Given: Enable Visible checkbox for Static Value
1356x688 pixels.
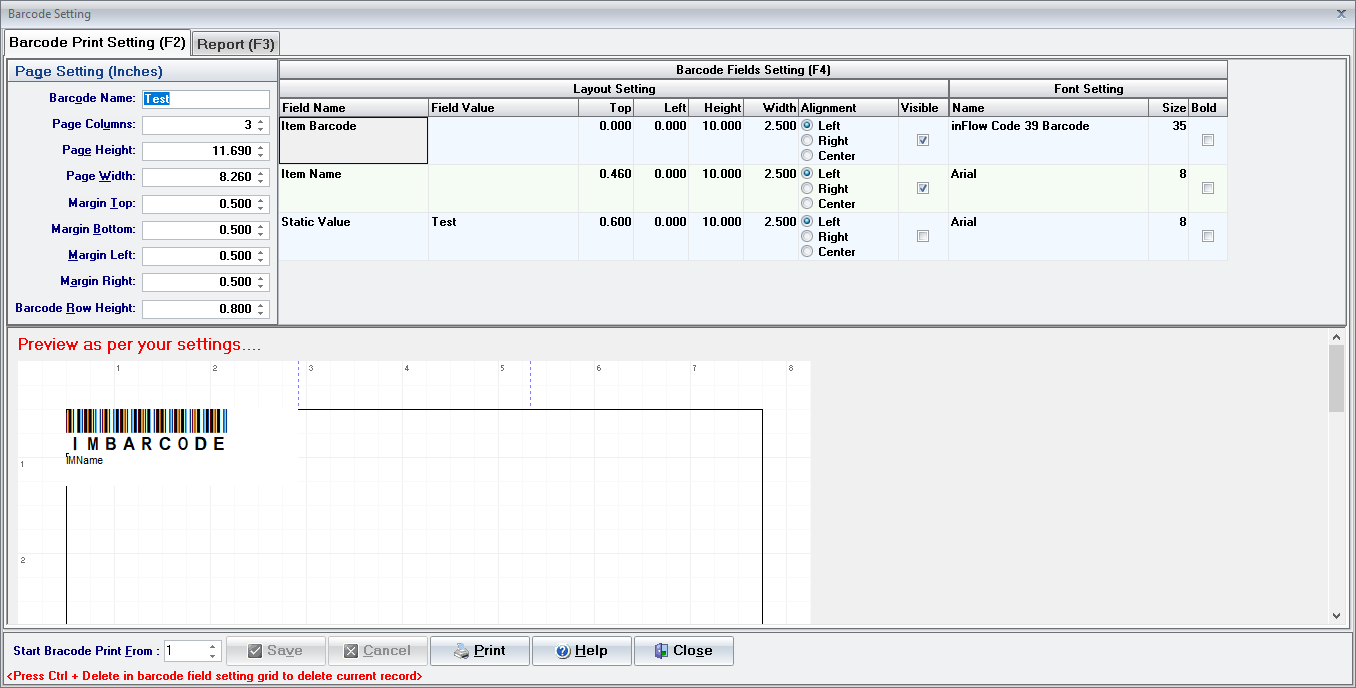Looking at the screenshot, I should [923, 236].
